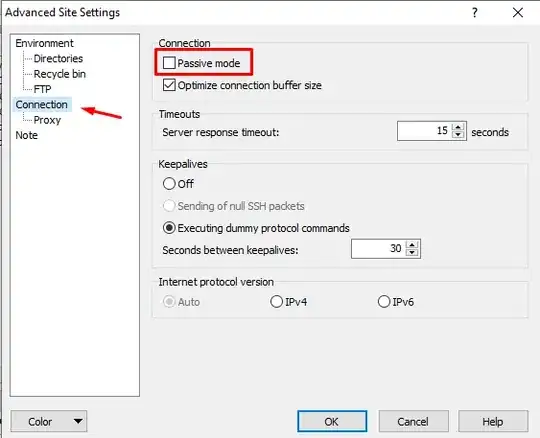Open the Proxy settings page
Screen dimensions: 540x438
click(47, 120)
